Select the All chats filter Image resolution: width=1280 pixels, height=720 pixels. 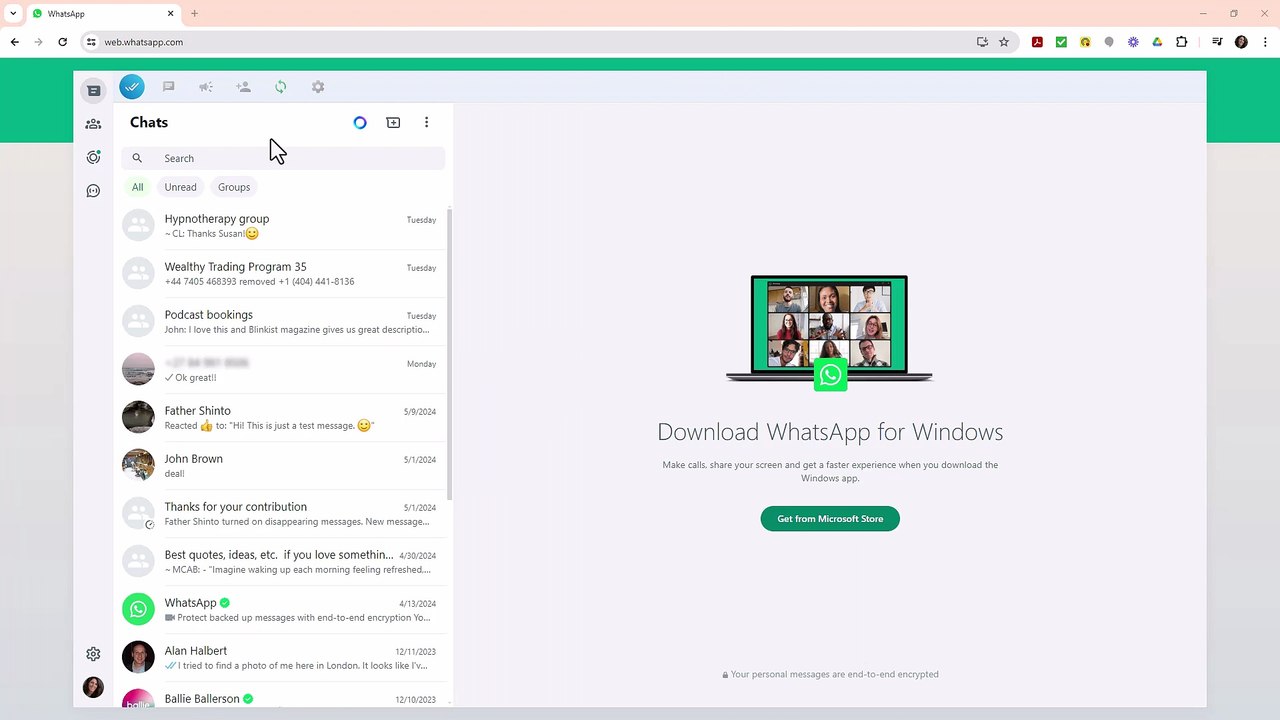click(x=137, y=187)
